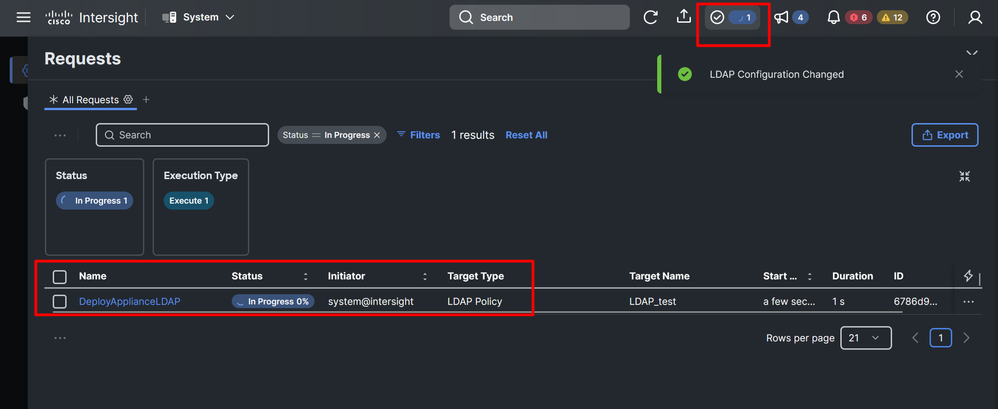The width and height of the screenshot is (998, 409).
Task: Click the Export button
Action: [943, 135]
